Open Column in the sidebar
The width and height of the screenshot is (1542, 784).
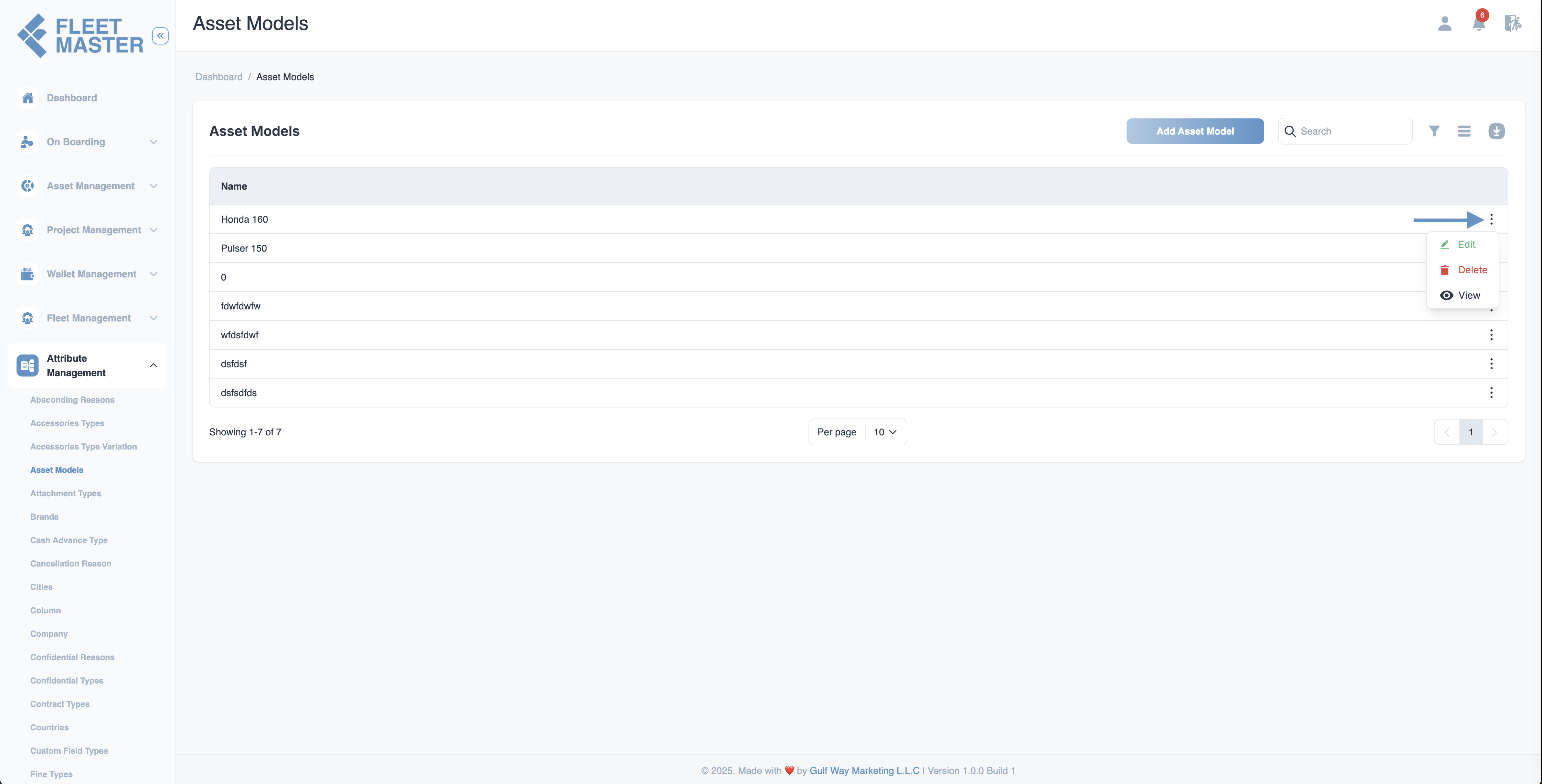(x=45, y=611)
